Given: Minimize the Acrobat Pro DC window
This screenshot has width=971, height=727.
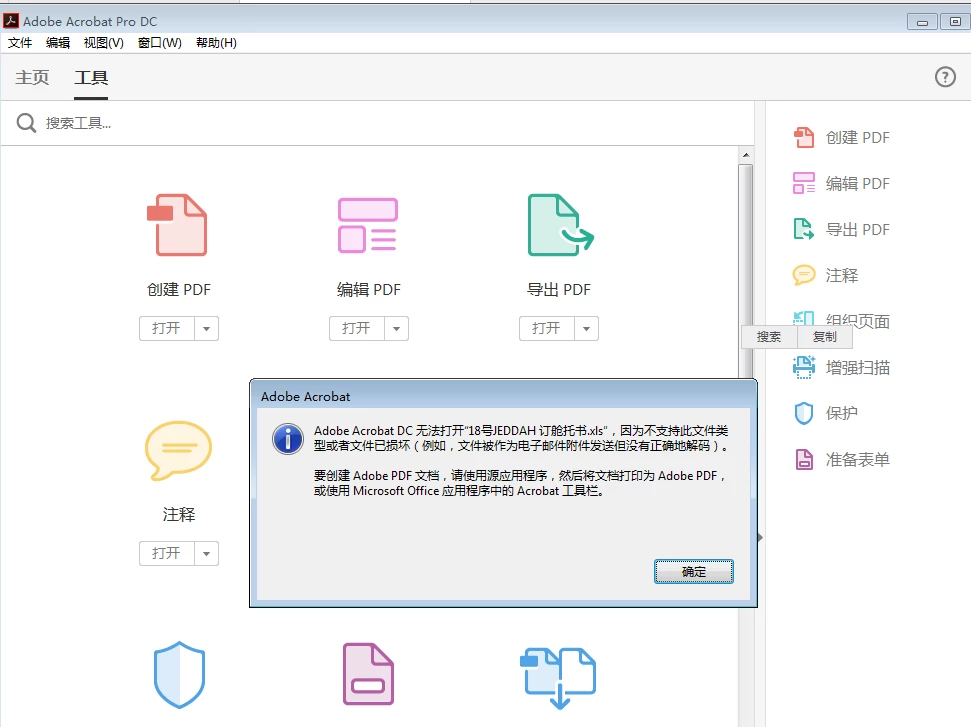Looking at the screenshot, I should [922, 22].
